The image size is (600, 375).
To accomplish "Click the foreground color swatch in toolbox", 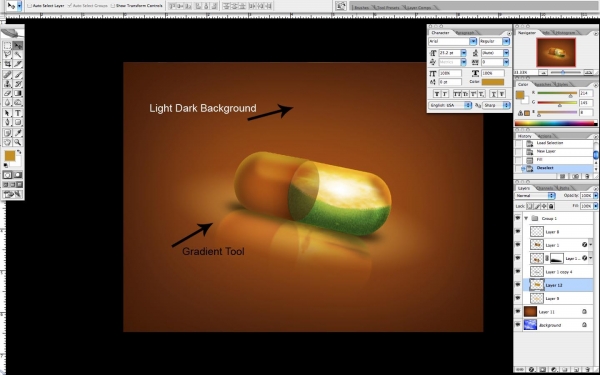I will pyautogui.click(x=10, y=156).
